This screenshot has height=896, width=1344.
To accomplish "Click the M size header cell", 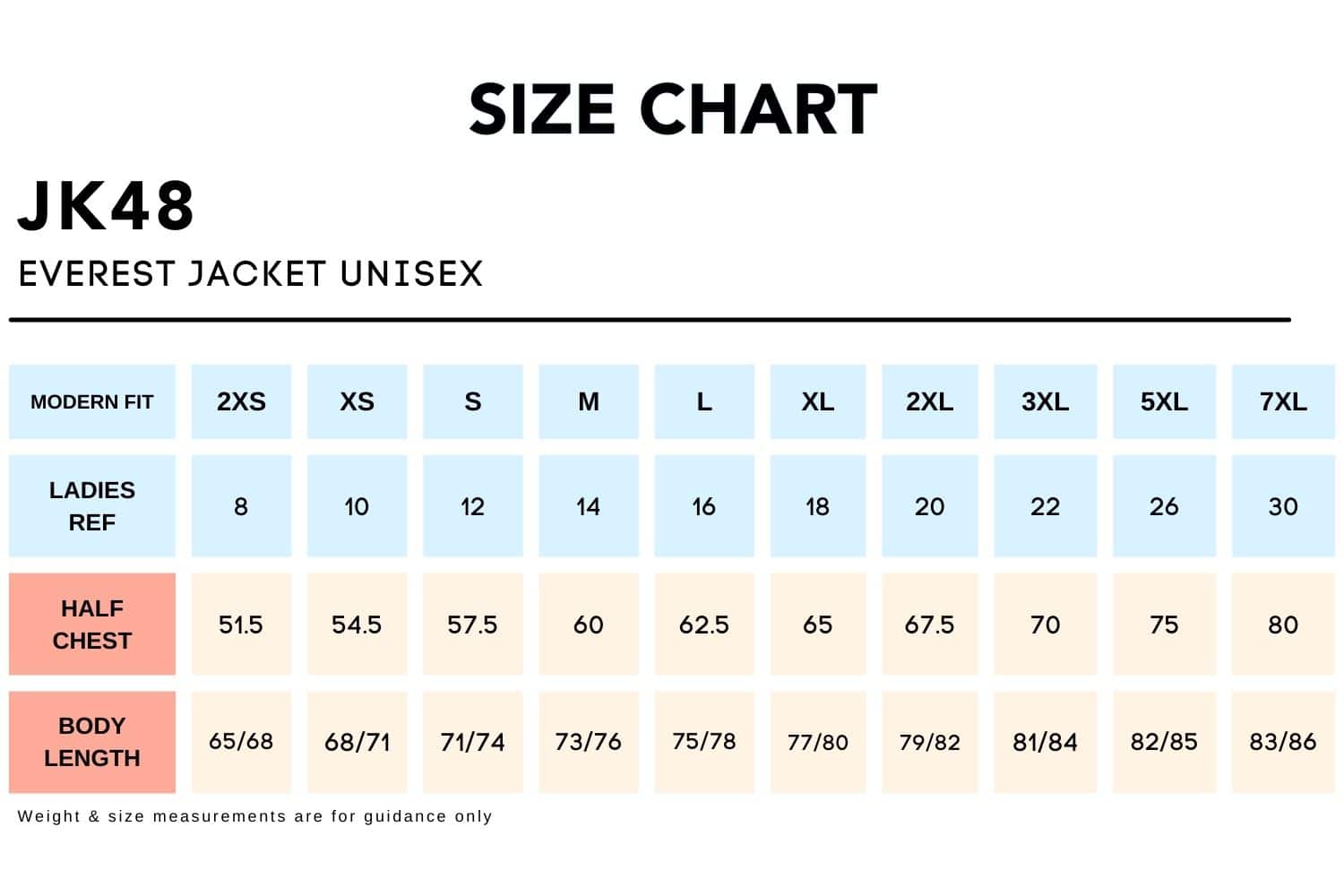I will pos(589,402).
